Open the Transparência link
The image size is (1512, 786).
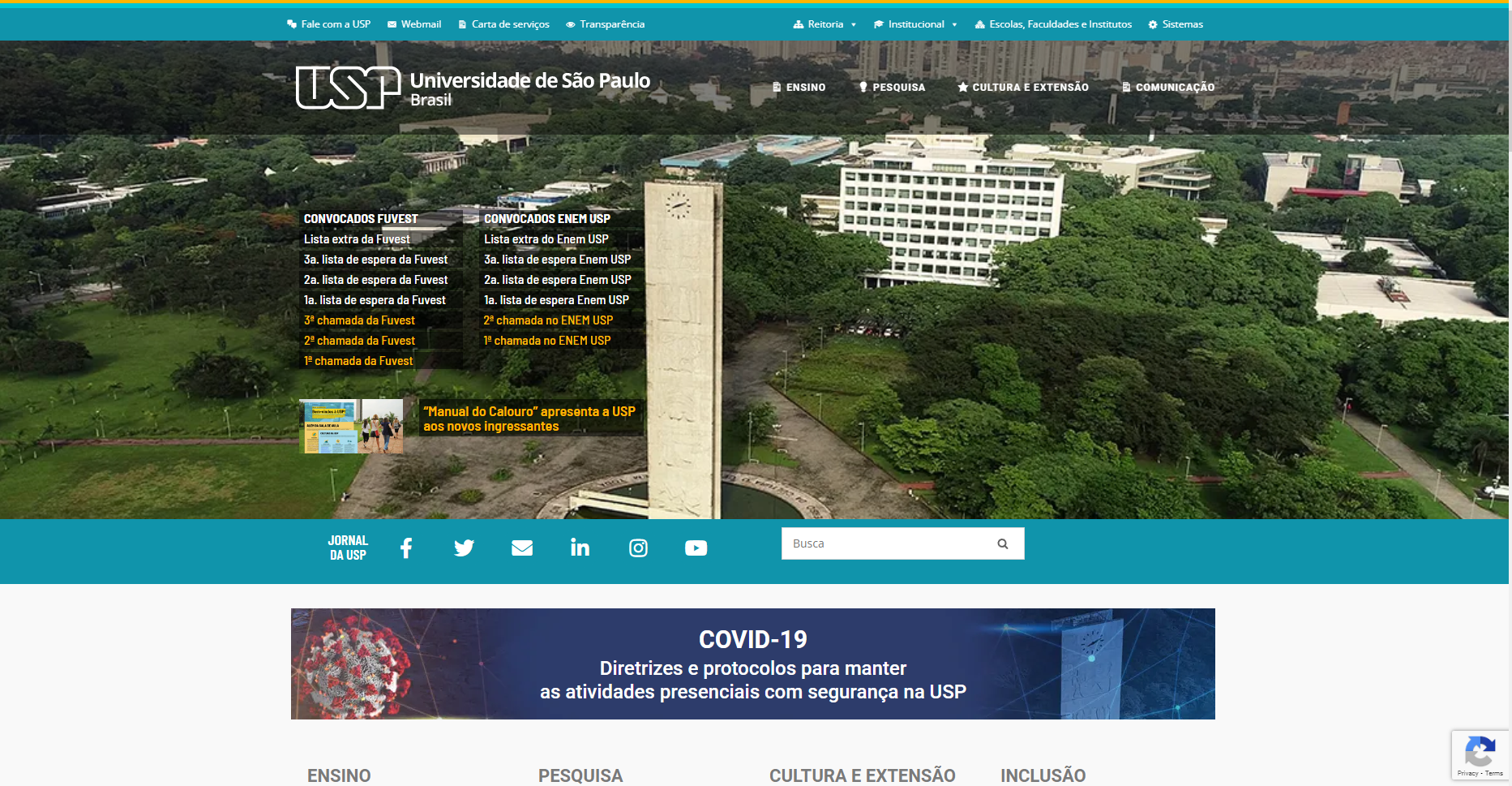(x=605, y=24)
